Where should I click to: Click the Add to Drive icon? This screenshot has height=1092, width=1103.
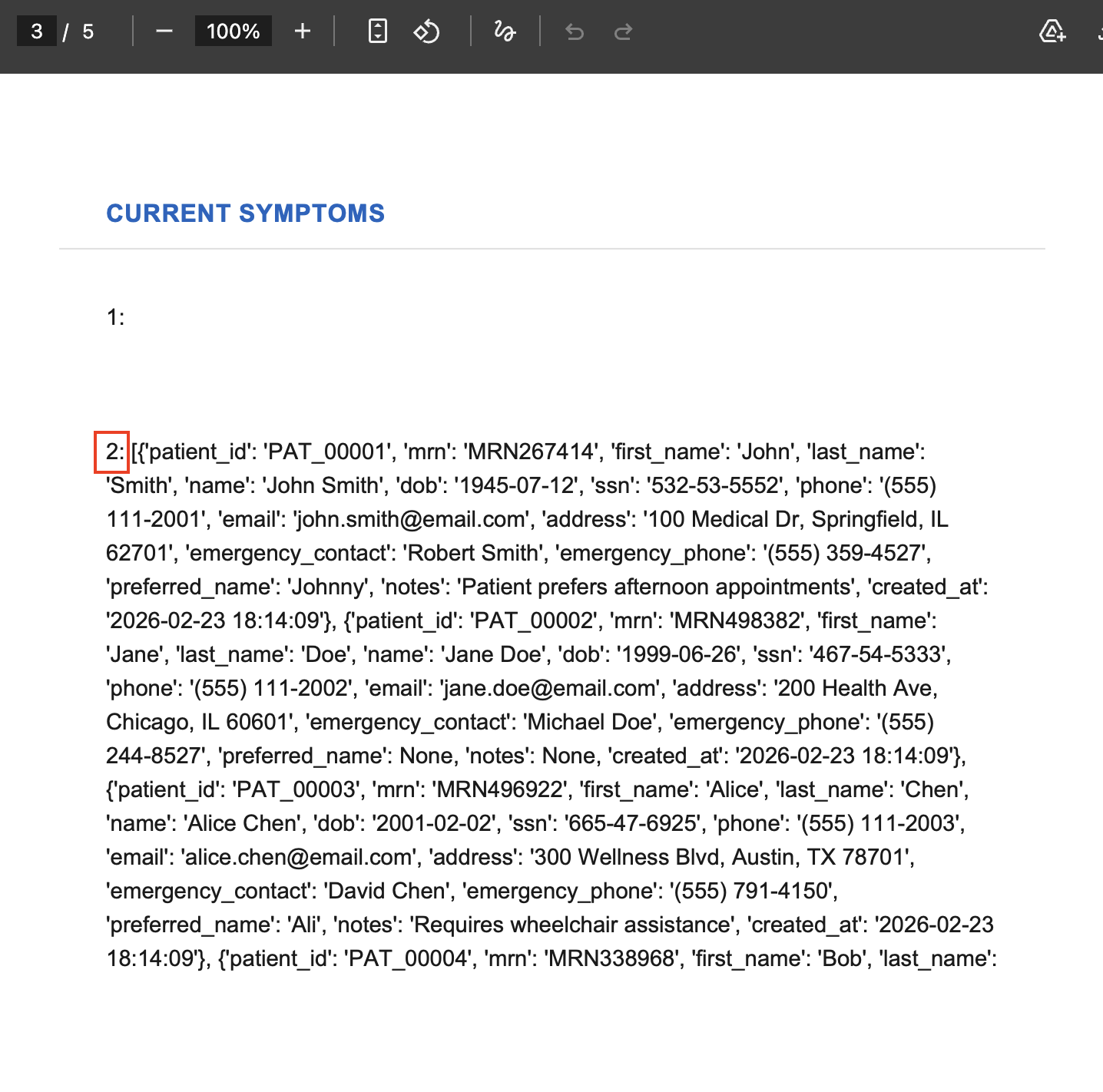[1052, 33]
